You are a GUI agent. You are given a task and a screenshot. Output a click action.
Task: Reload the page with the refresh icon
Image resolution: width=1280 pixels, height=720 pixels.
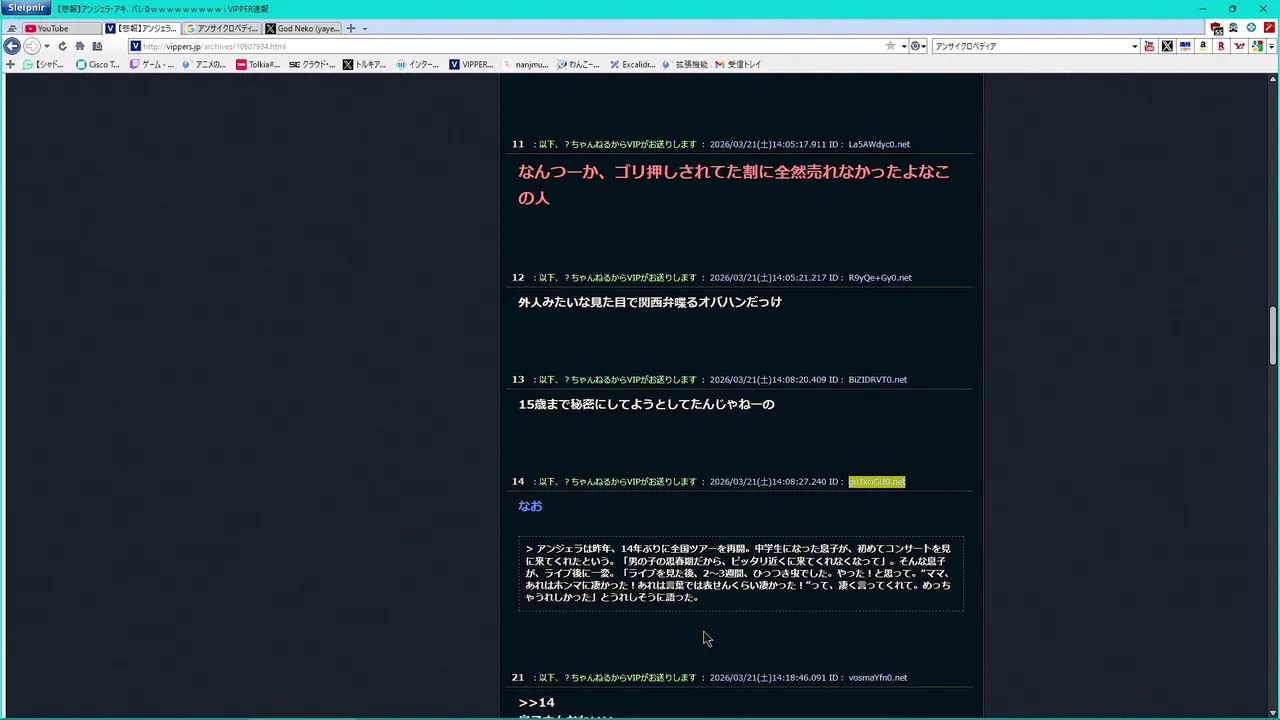[62, 46]
